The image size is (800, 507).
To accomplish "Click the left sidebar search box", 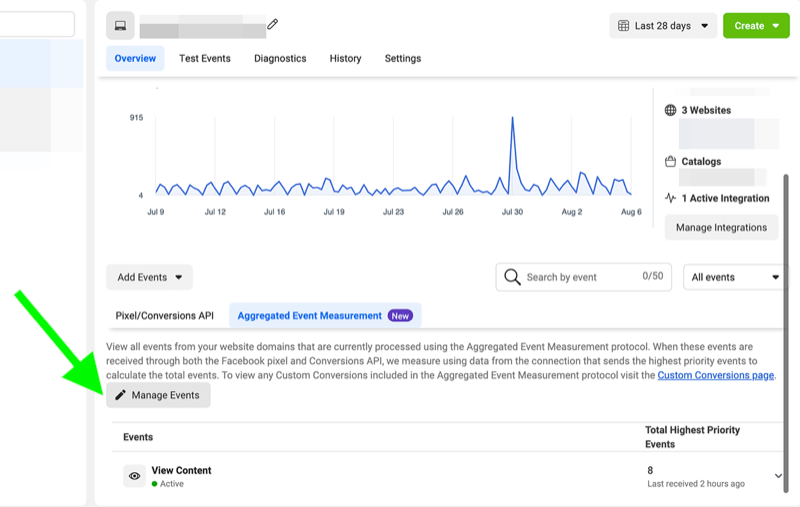I will [37, 24].
